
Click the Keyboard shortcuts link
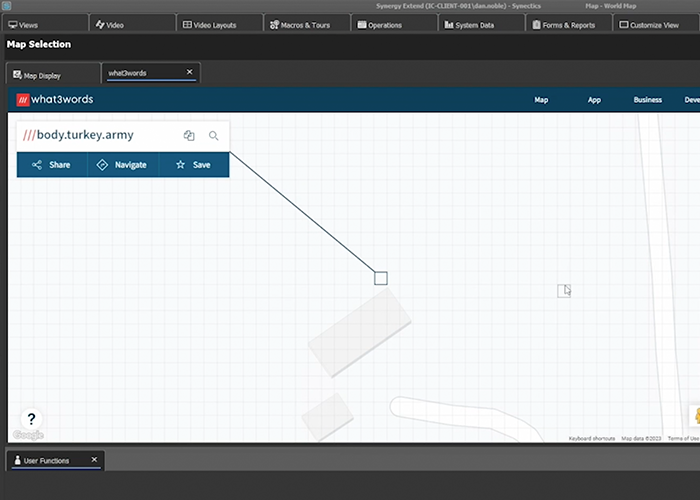pos(592,438)
